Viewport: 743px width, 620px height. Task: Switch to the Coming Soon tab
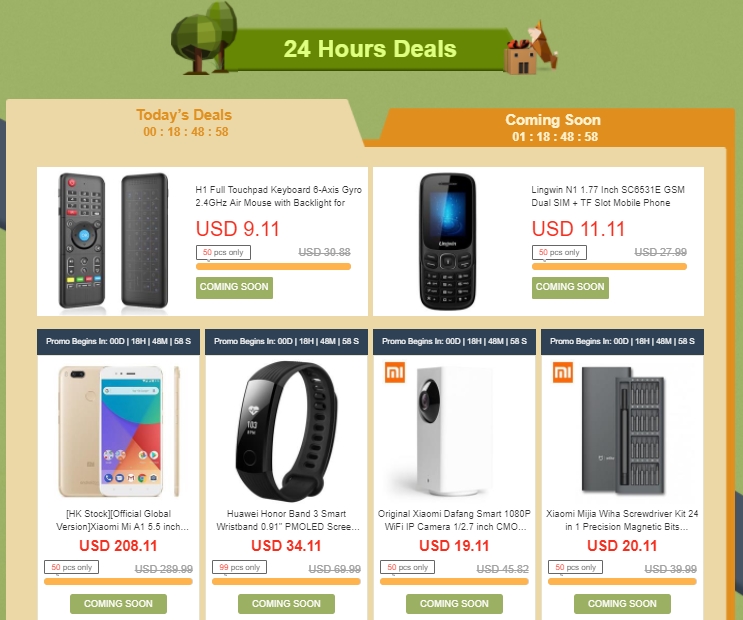click(553, 128)
